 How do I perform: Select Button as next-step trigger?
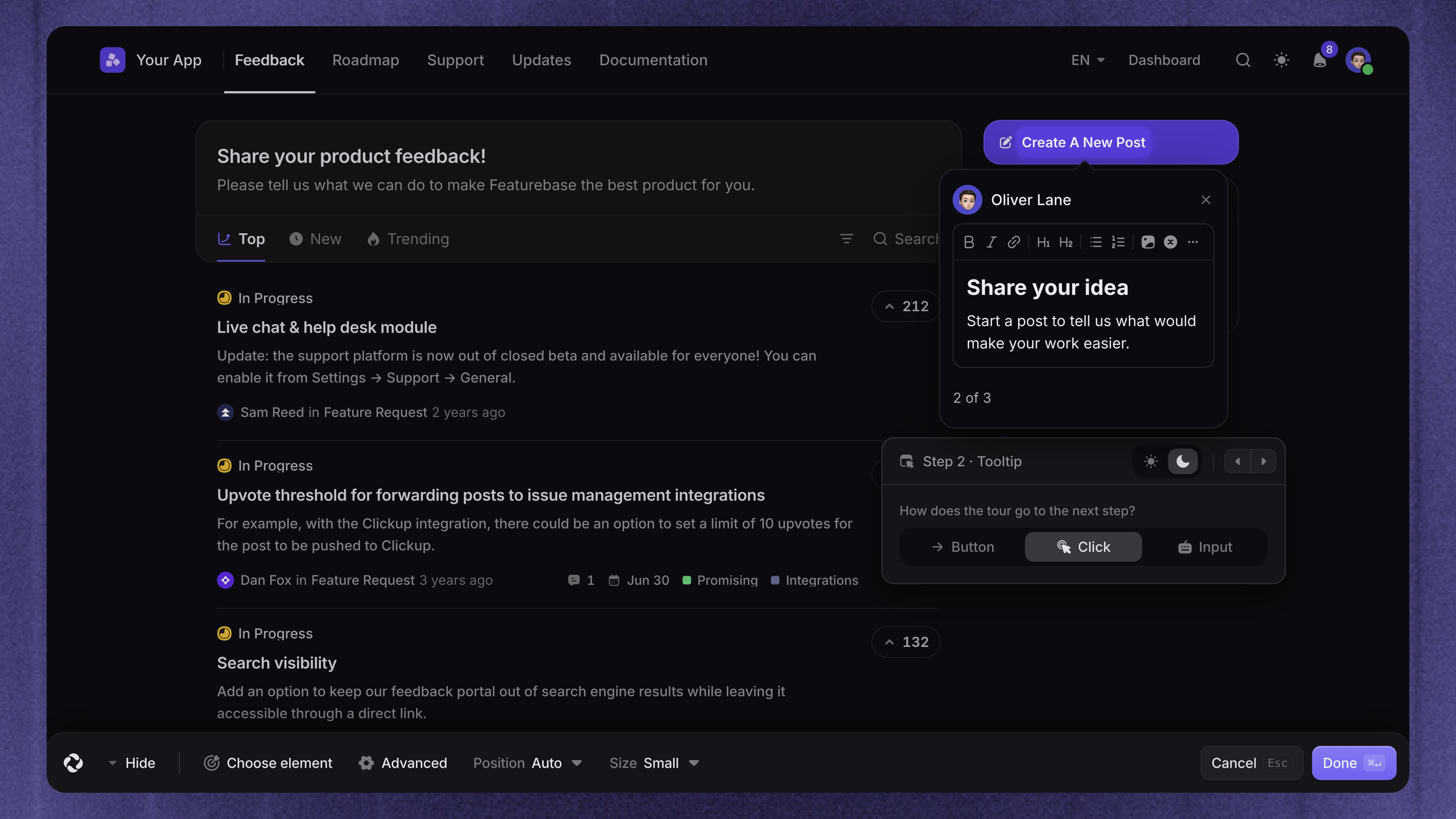click(x=963, y=547)
